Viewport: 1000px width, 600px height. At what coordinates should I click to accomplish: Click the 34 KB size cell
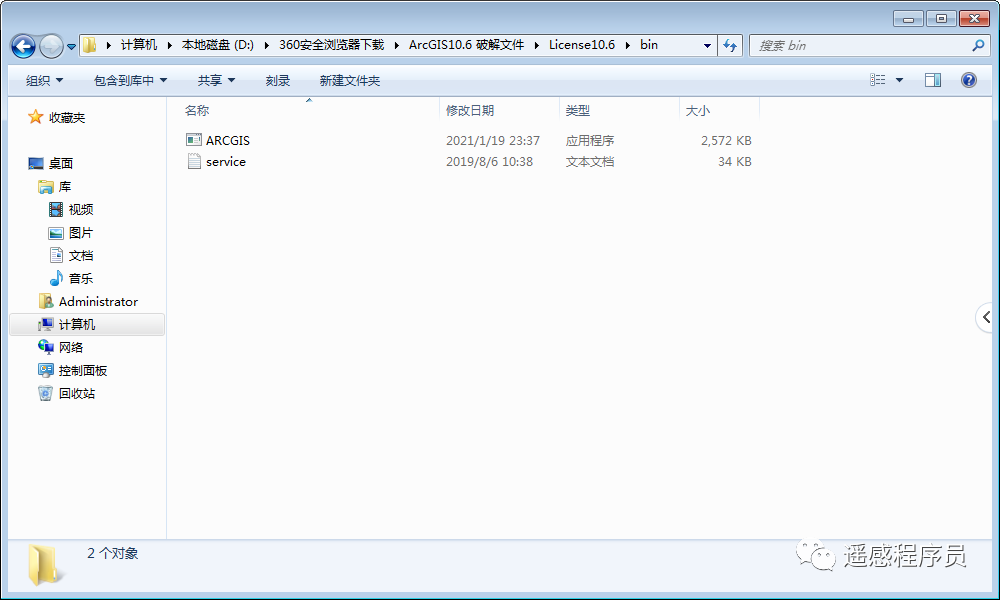coord(735,162)
